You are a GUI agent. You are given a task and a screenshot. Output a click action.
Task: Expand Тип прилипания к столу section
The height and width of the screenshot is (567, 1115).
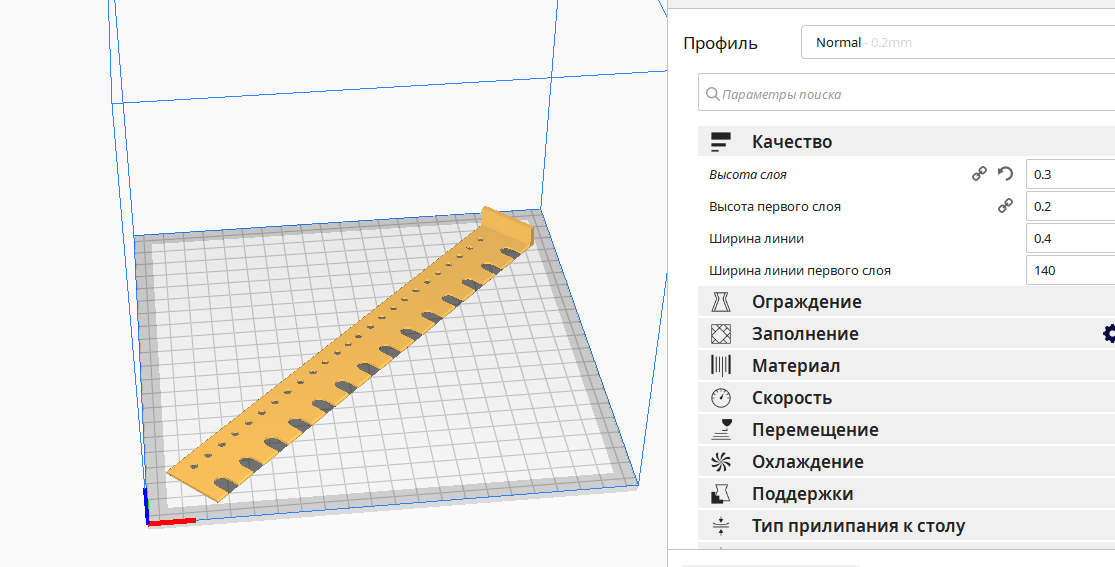(858, 526)
